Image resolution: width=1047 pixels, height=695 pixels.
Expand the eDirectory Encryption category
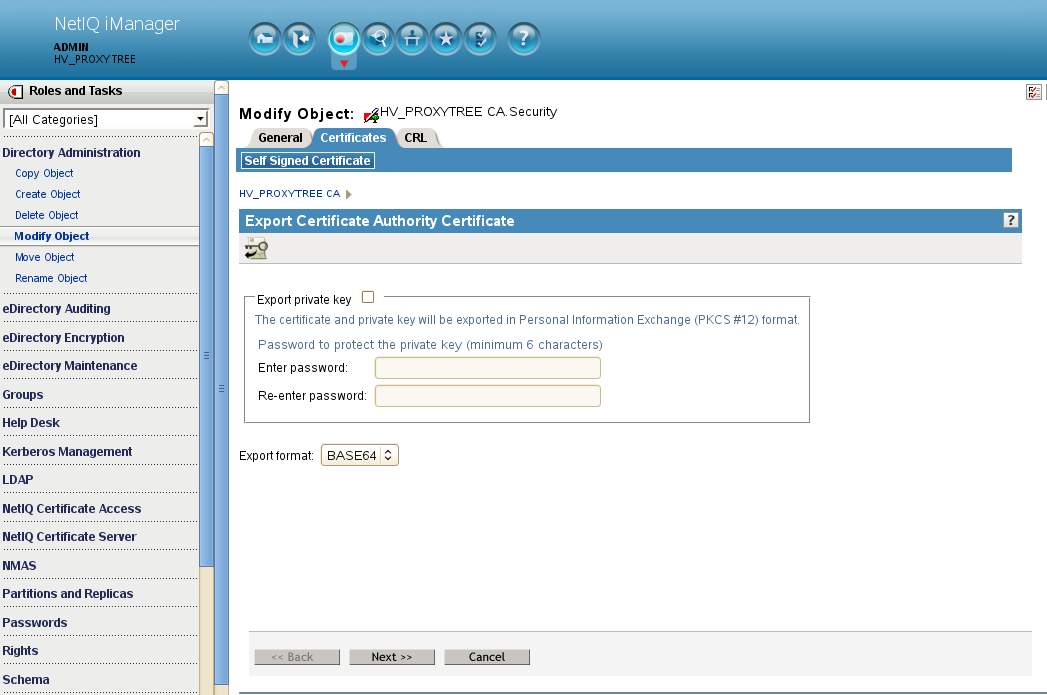pyautogui.click(x=63, y=338)
